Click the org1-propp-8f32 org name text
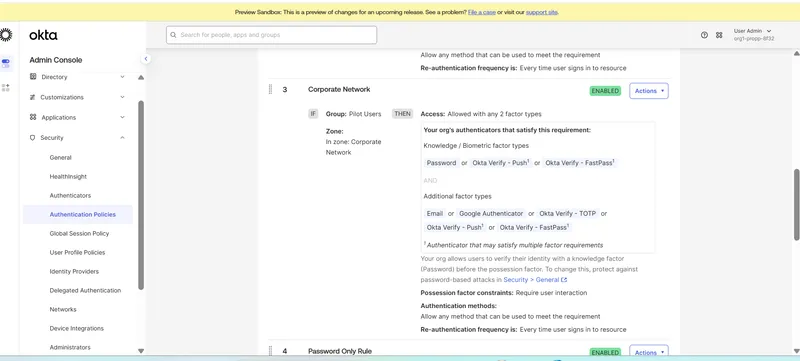 (754, 39)
